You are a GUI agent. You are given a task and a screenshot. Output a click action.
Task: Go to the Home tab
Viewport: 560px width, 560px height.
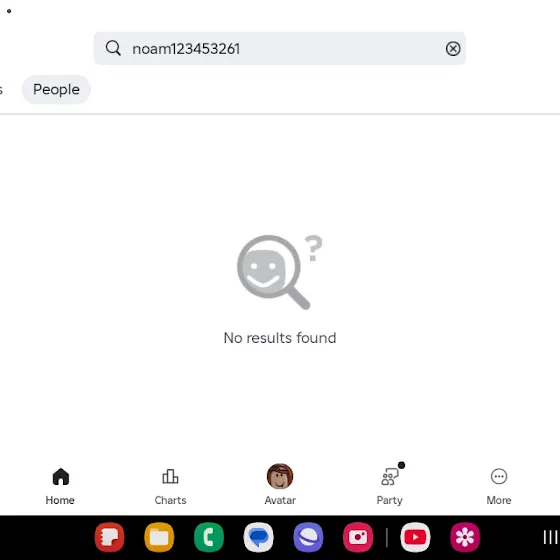click(60, 486)
